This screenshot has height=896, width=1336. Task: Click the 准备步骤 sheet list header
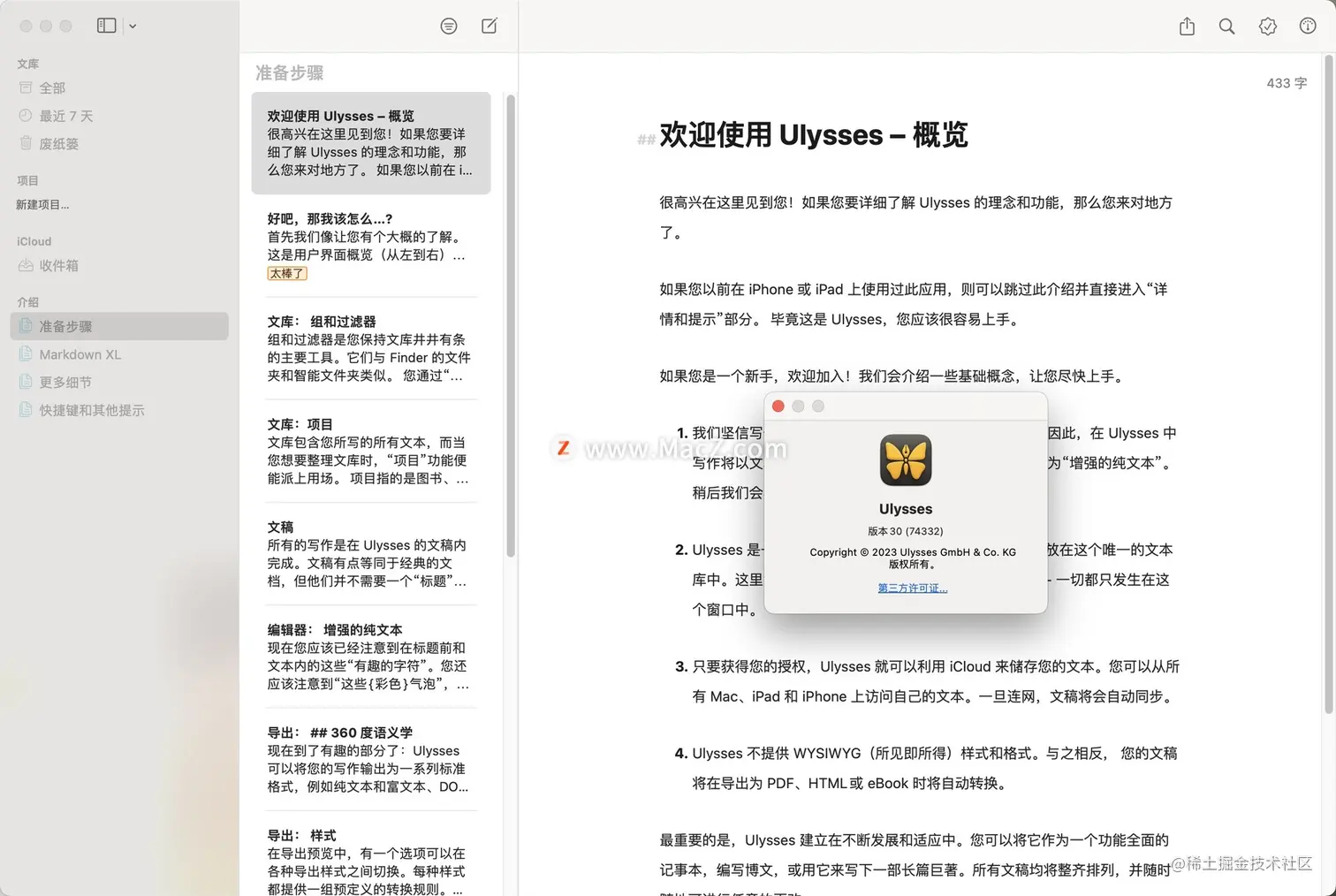tap(290, 73)
